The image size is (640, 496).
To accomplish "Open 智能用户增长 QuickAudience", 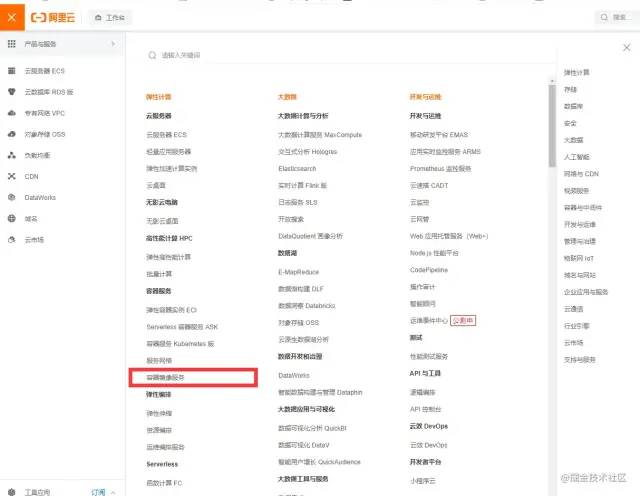I will click(320, 462).
